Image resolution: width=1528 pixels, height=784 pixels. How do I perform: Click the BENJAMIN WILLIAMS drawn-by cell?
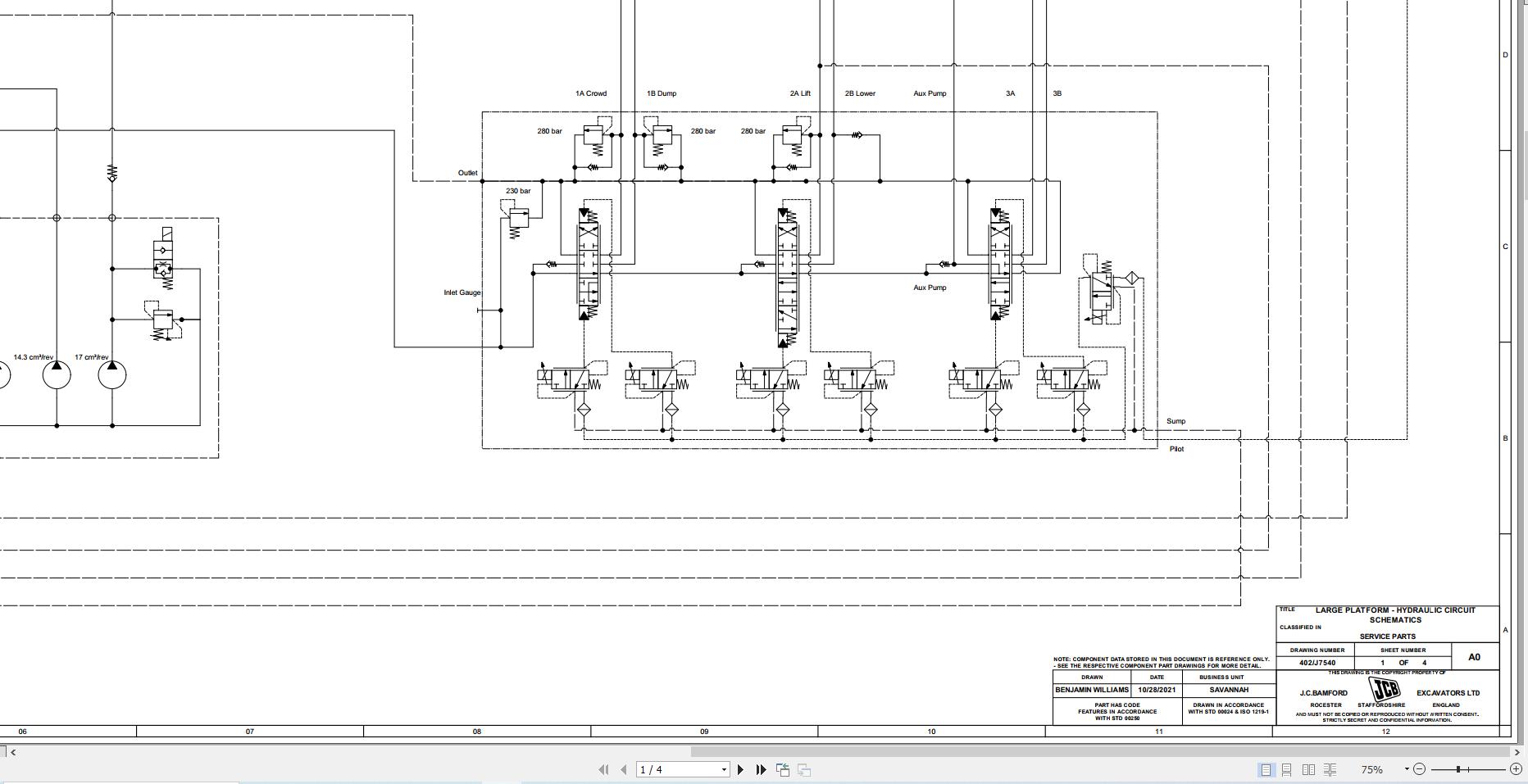pyautogui.click(x=1092, y=690)
